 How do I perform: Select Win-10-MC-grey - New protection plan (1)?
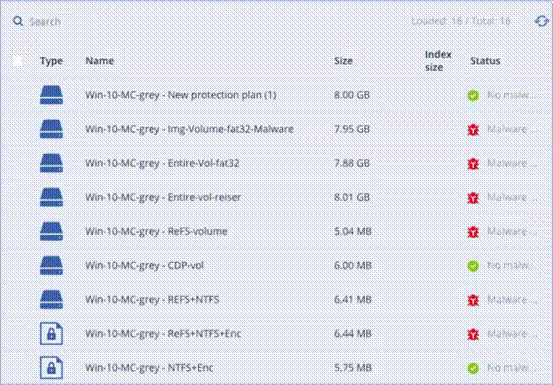pyautogui.click(x=181, y=95)
